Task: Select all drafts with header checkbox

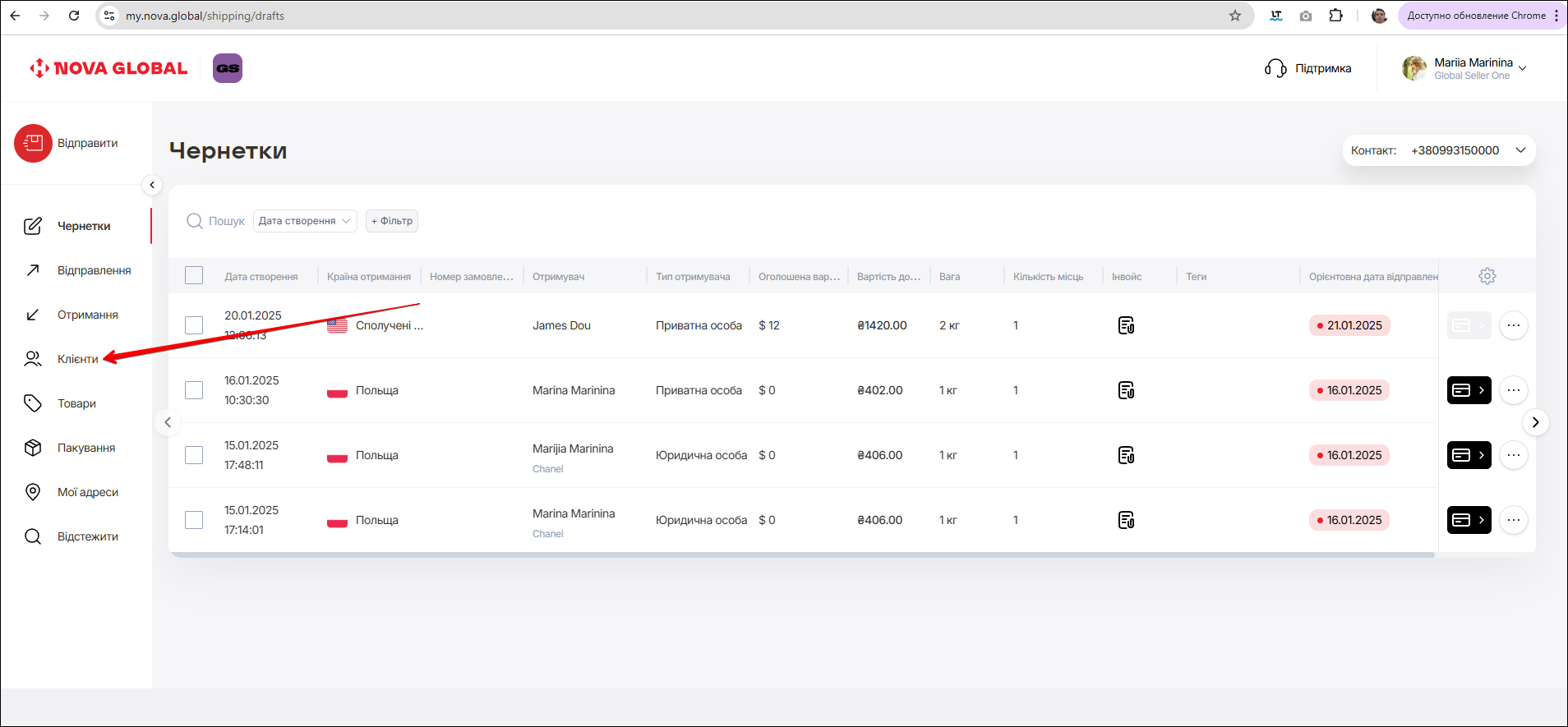Action: [194, 276]
